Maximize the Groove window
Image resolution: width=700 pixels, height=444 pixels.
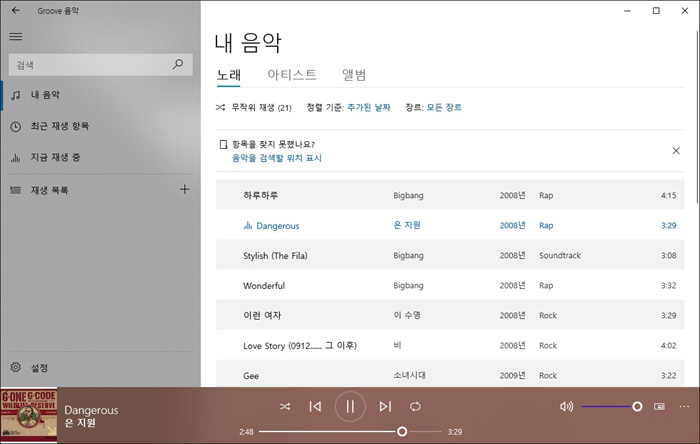coord(656,11)
